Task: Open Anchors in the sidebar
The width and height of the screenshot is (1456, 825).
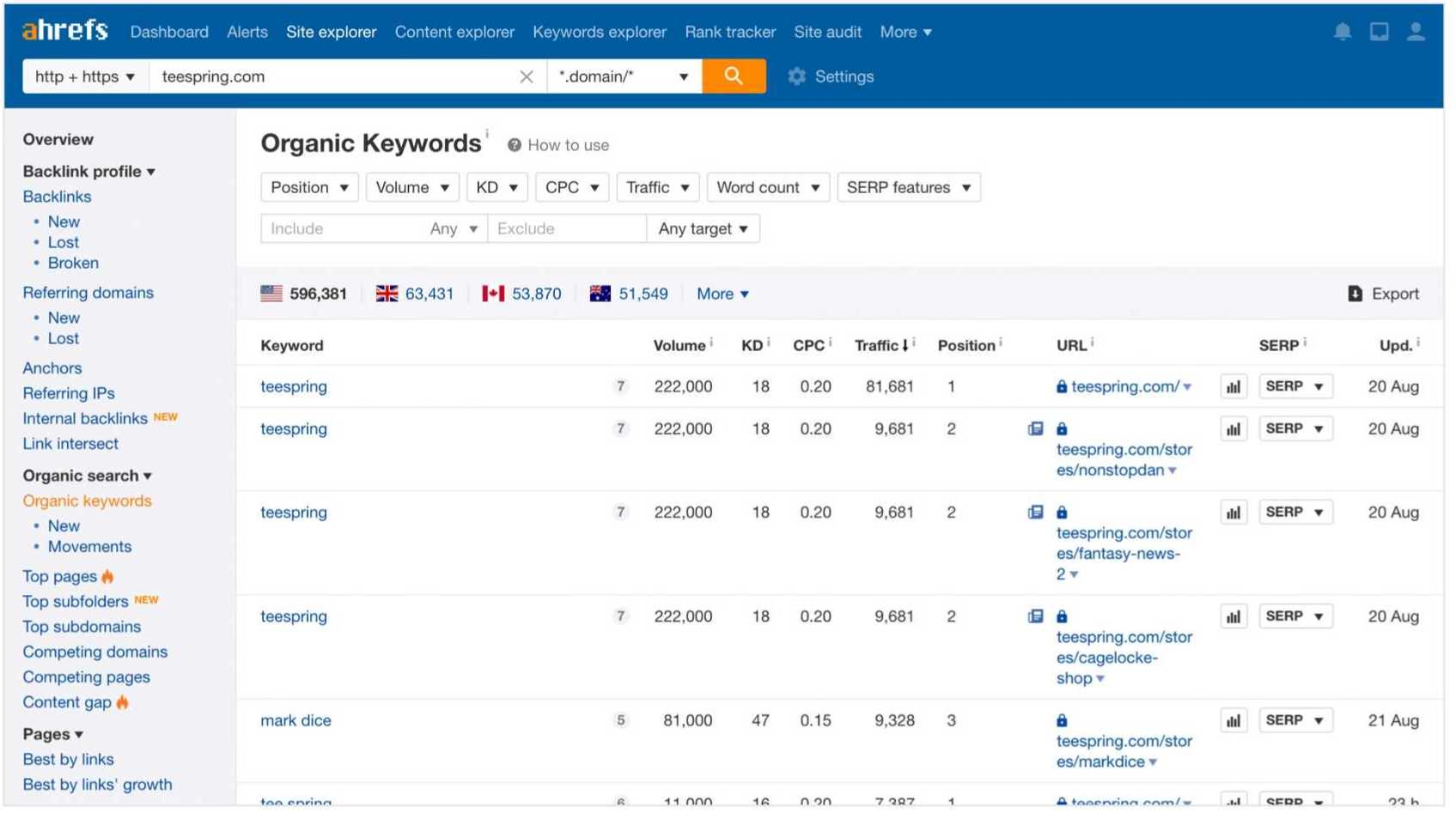Action: coord(52,369)
